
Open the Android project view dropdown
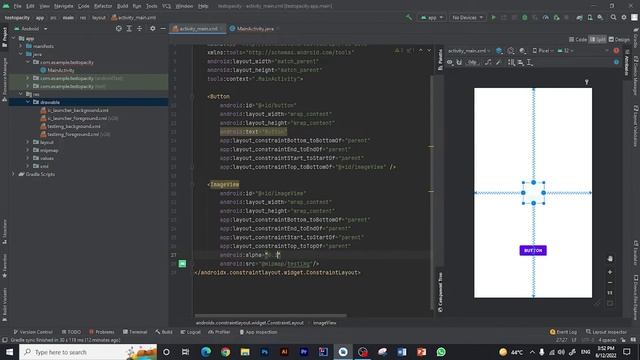coord(31,29)
